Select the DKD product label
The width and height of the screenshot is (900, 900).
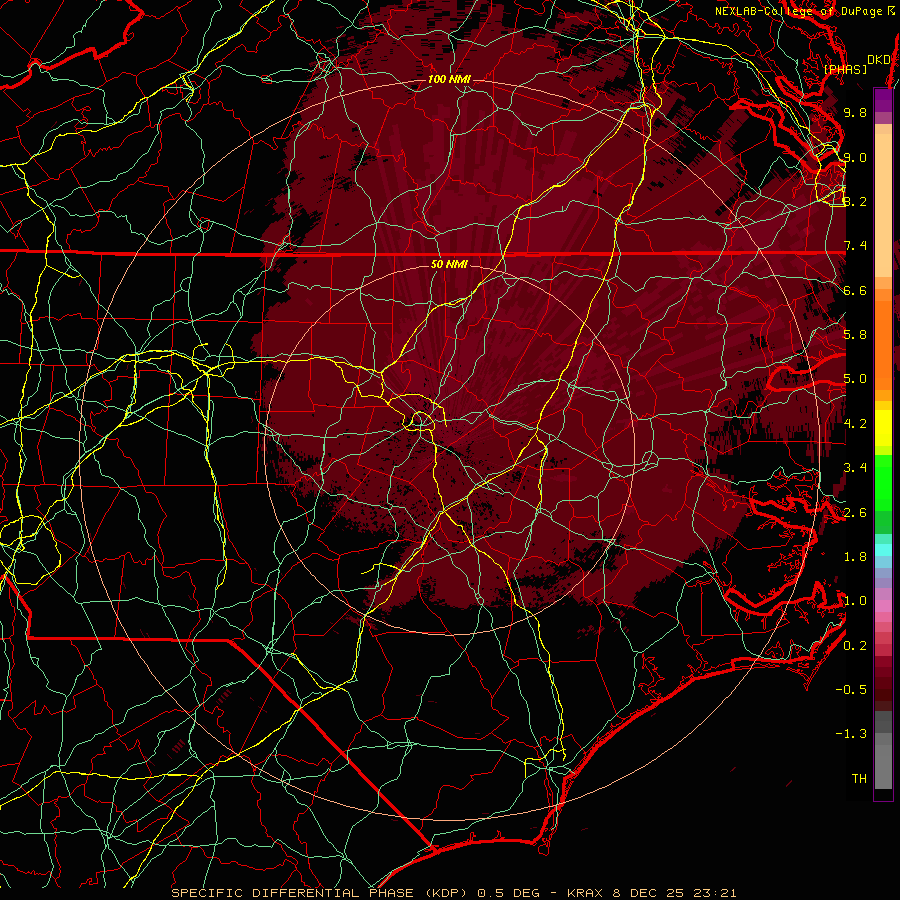coord(878,60)
